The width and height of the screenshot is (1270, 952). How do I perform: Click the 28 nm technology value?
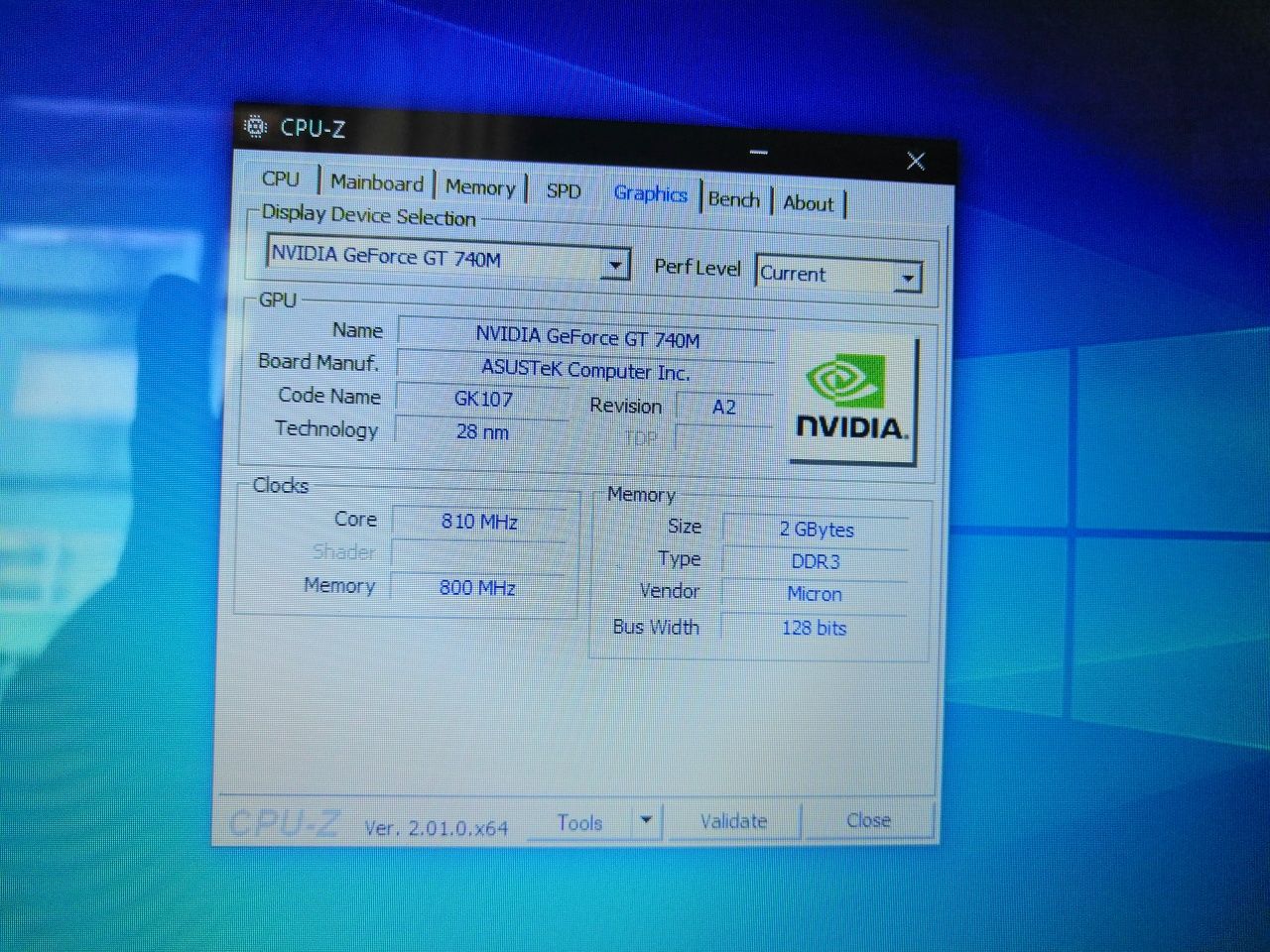(x=482, y=431)
